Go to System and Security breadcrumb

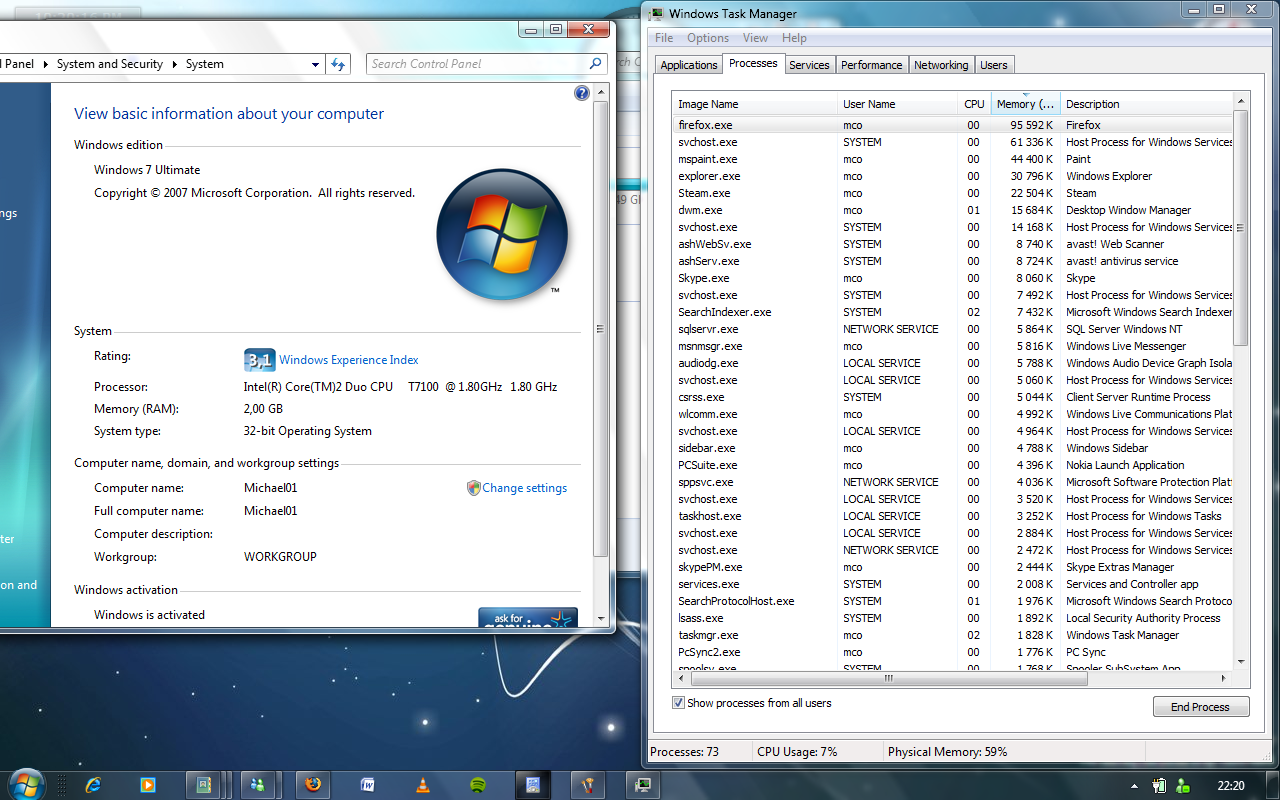[x=110, y=64]
